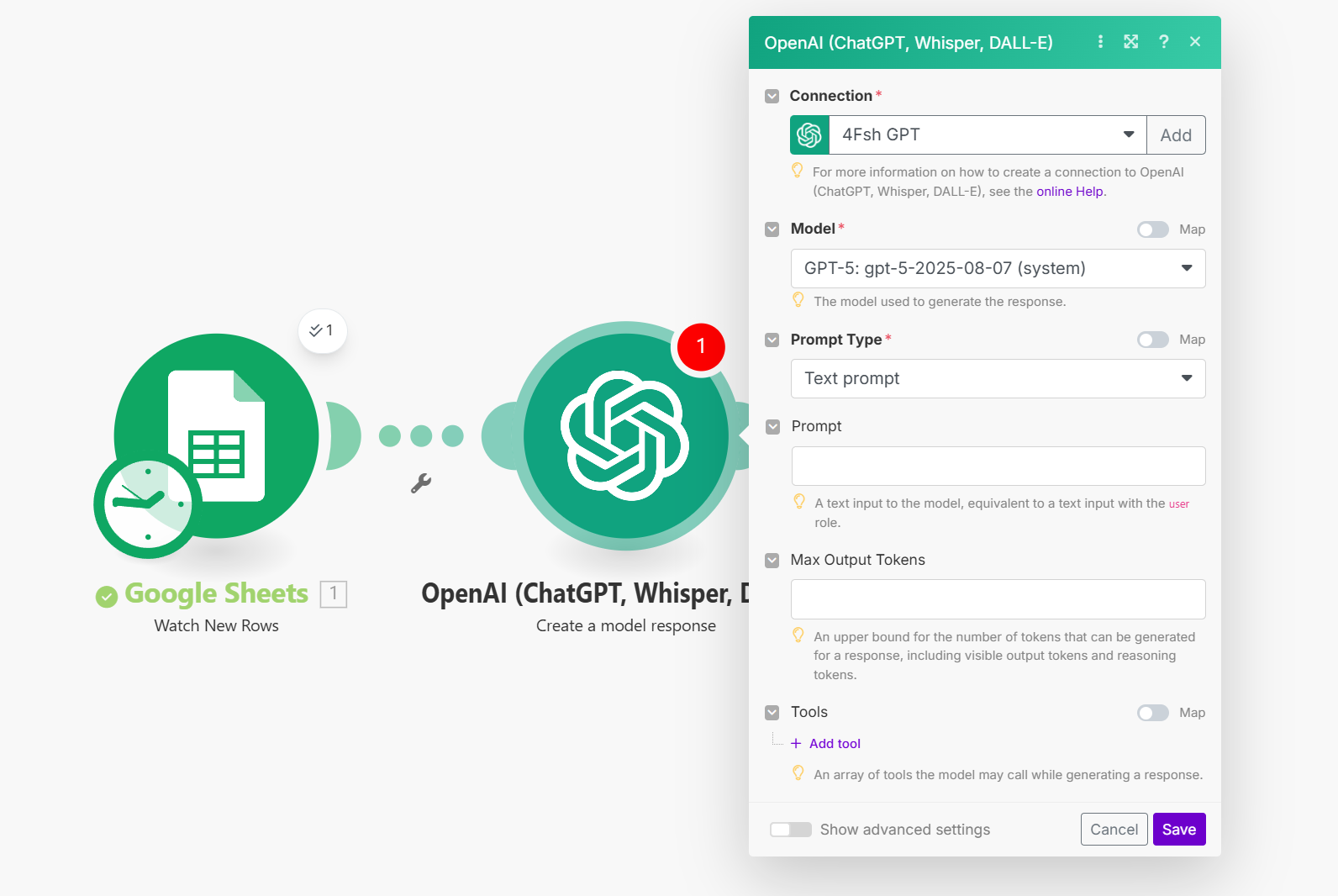1338x896 pixels.
Task: Open the Text prompt type dropdown
Action: tap(998, 379)
